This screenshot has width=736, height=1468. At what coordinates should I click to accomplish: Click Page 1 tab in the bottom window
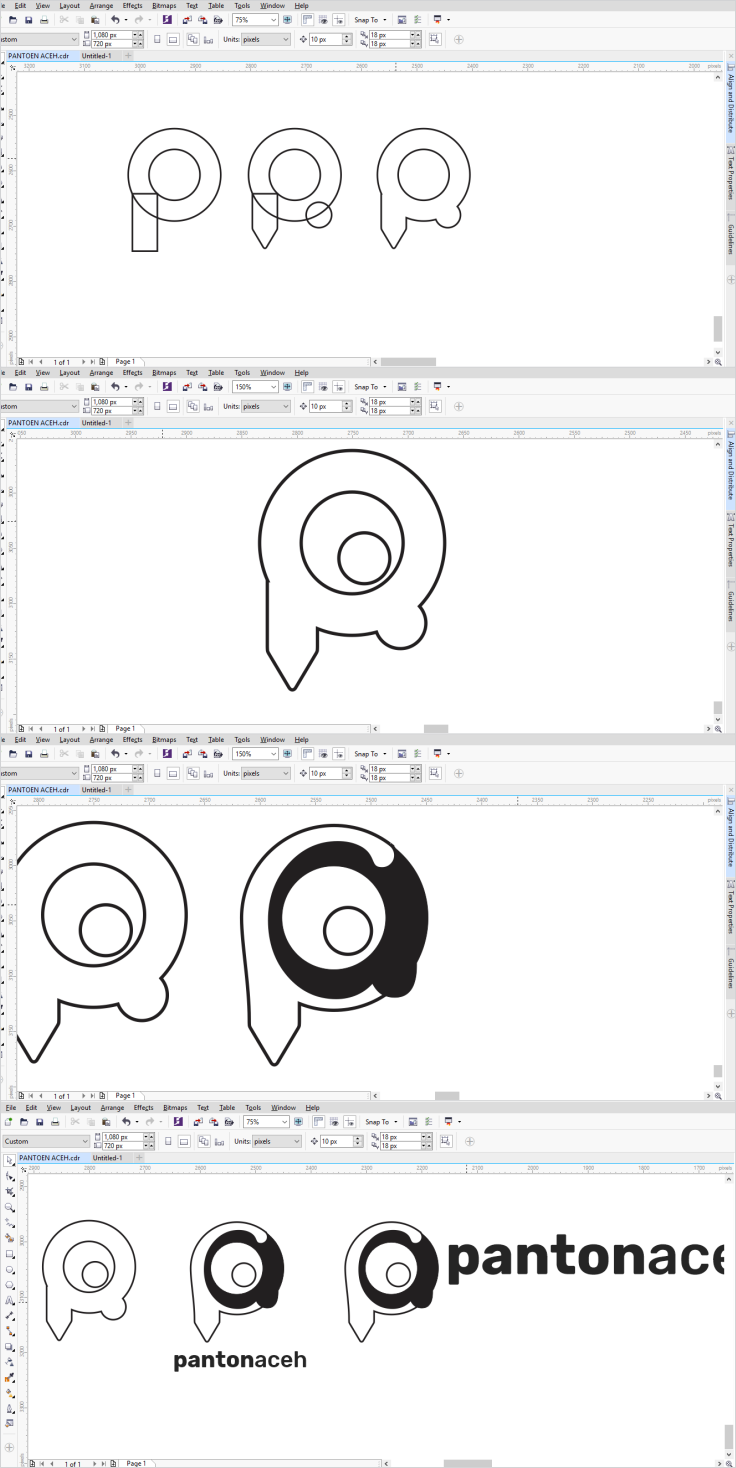click(x=136, y=1463)
